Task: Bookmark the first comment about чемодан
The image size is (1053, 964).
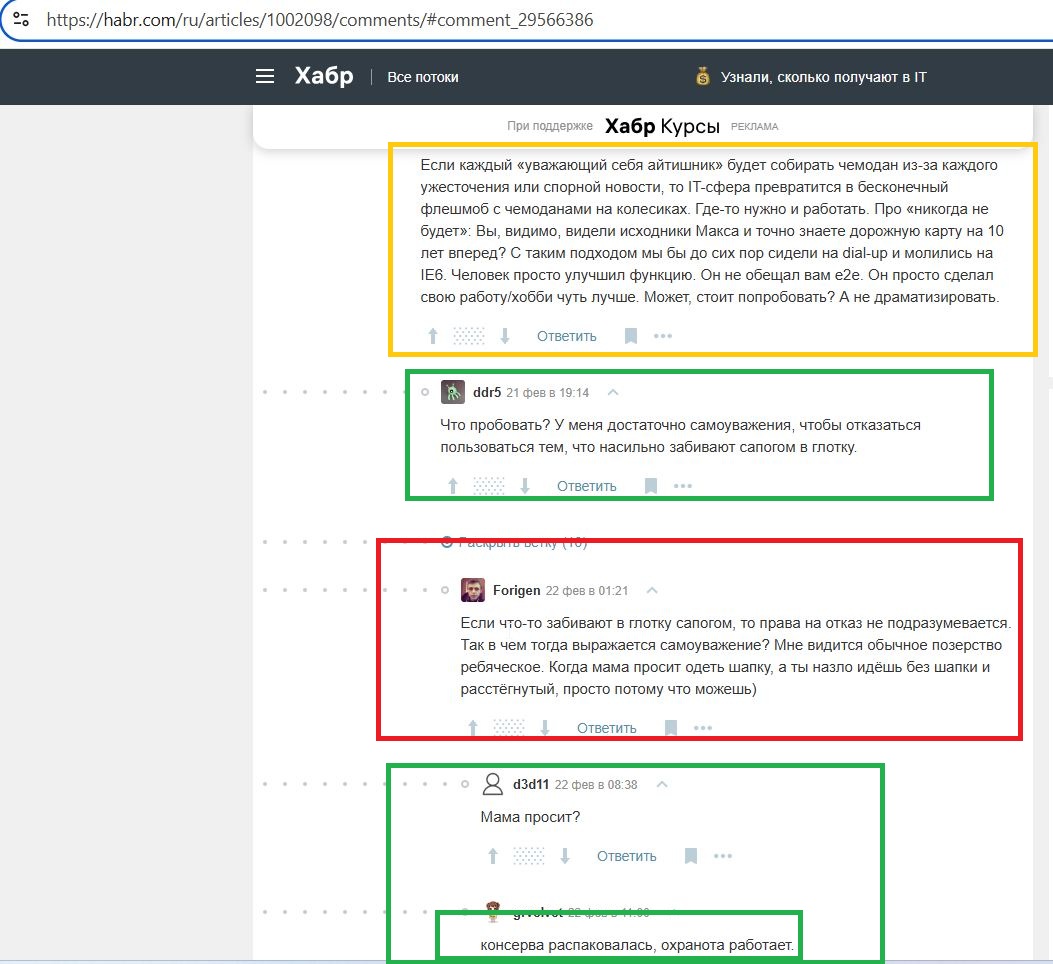Action: tap(631, 337)
